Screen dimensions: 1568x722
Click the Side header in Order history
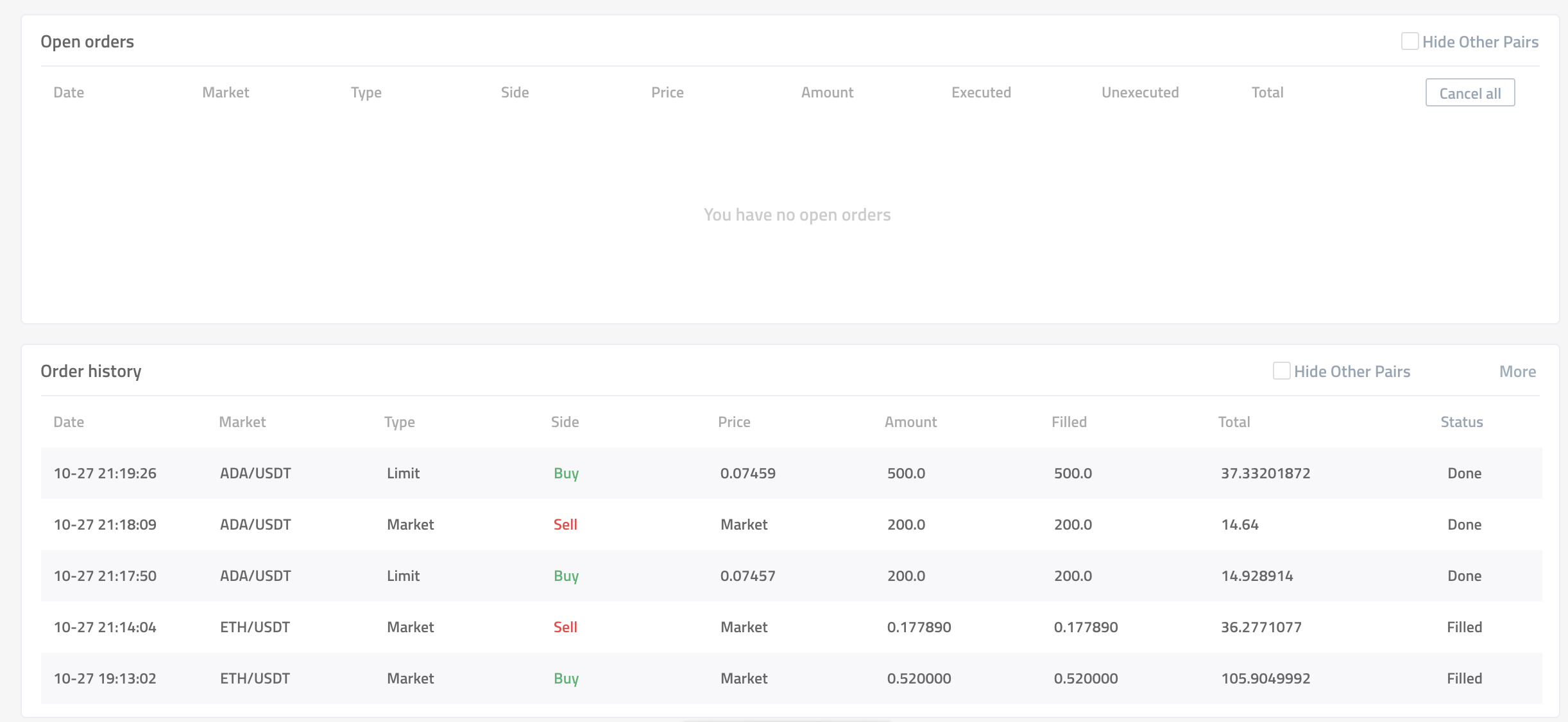tap(565, 422)
